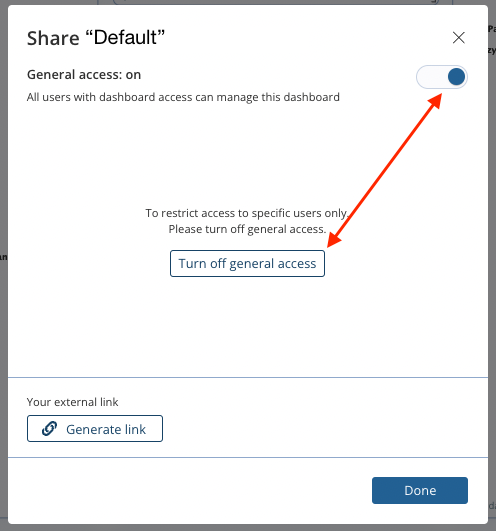Toggle the General access switch off

pos(442,77)
